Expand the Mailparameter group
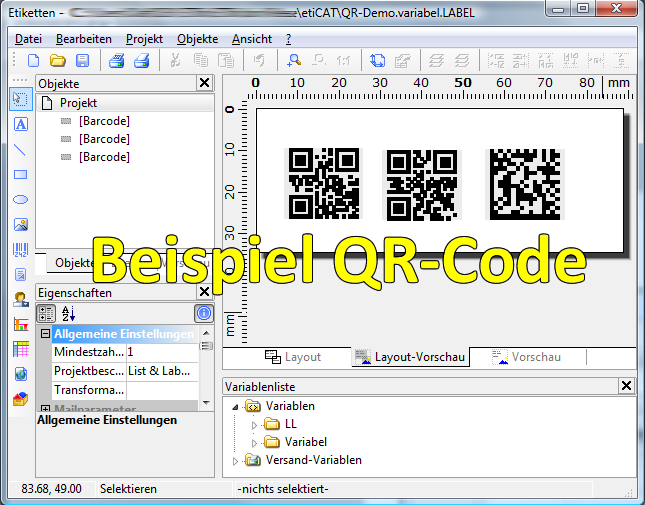 [45, 409]
